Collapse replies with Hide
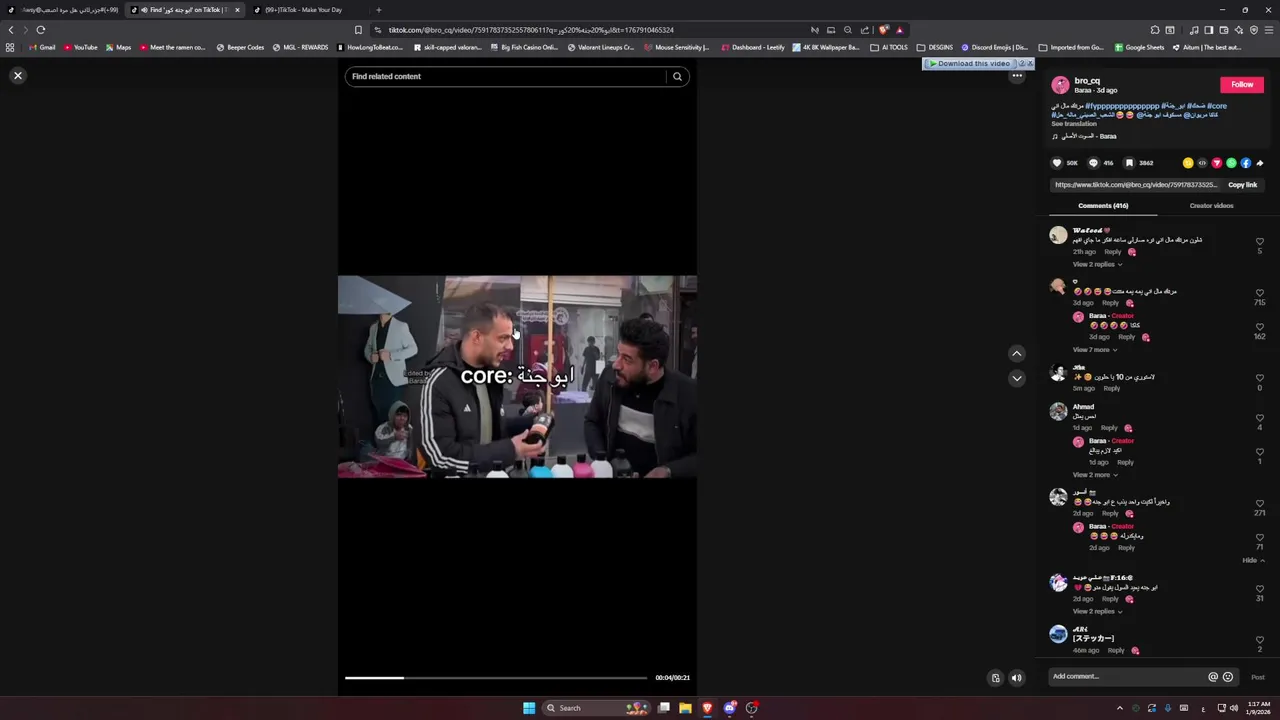 click(1253, 560)
